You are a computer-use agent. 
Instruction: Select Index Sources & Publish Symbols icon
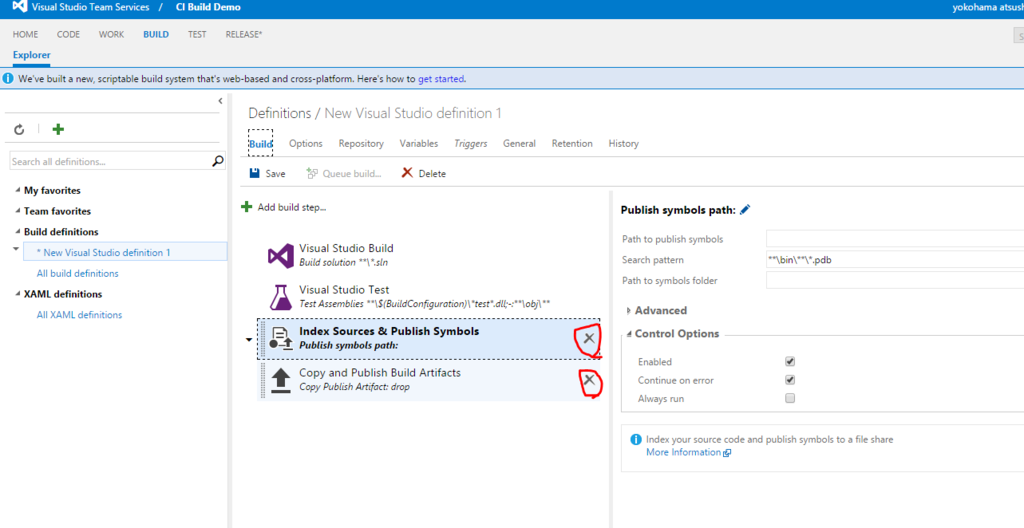click(280, 338)
